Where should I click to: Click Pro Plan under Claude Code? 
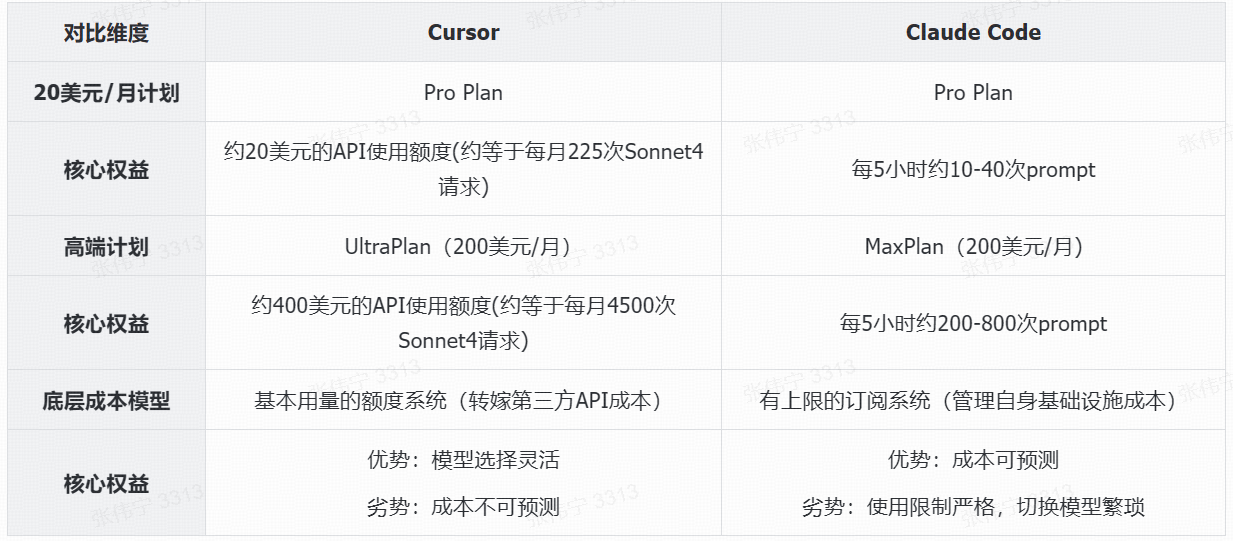[x=973, y=93]
